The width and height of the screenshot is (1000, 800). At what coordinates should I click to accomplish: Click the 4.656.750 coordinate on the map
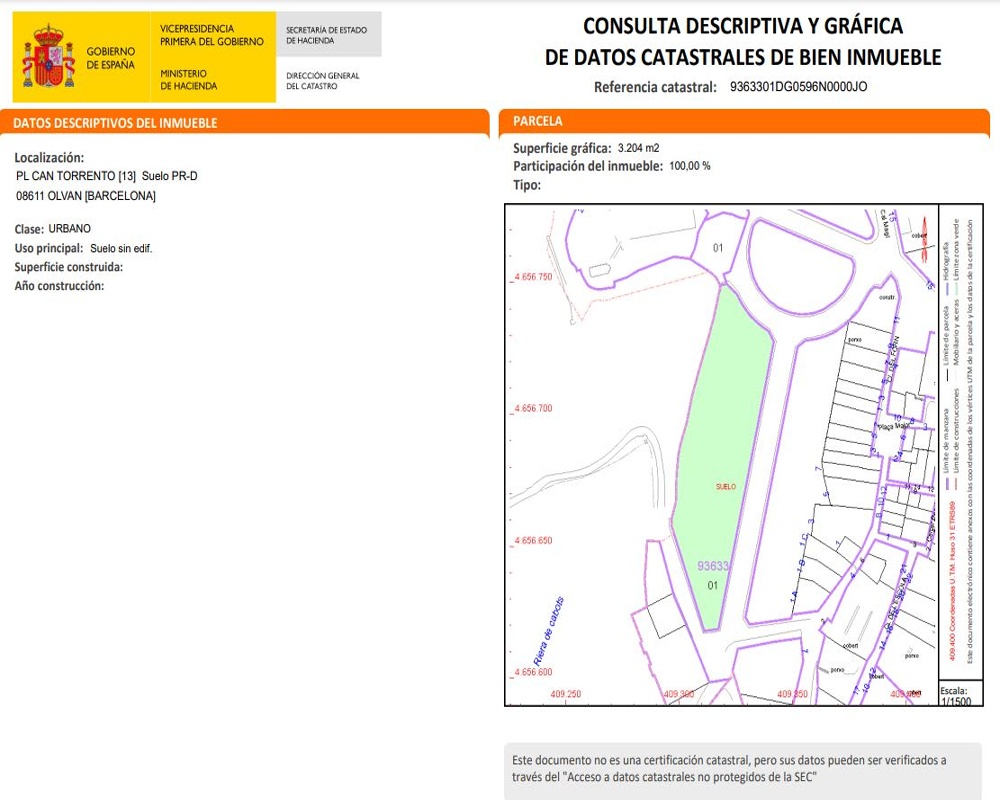pos(533,277)
